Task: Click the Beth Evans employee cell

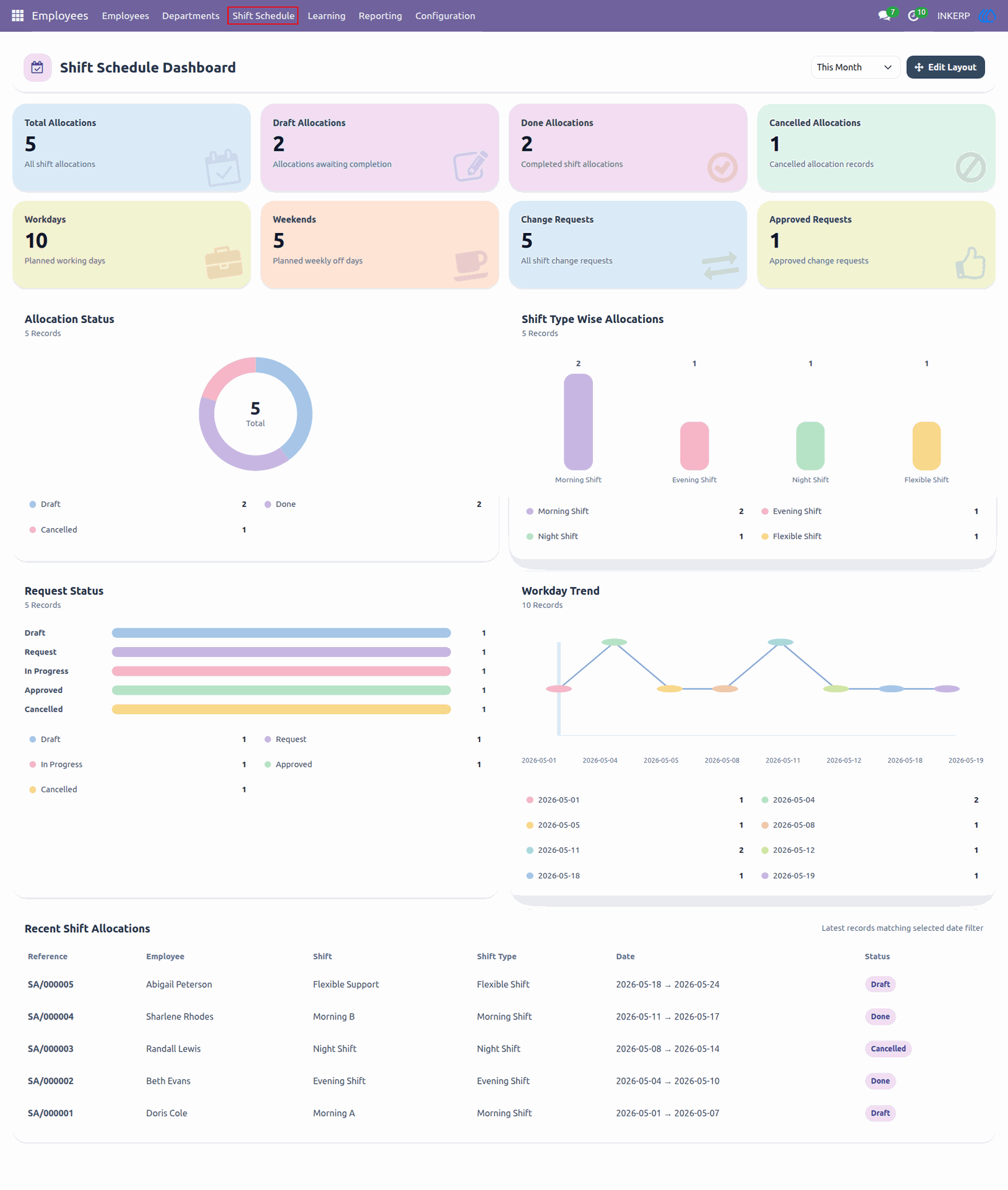Action: click(x=169, y=1081)
